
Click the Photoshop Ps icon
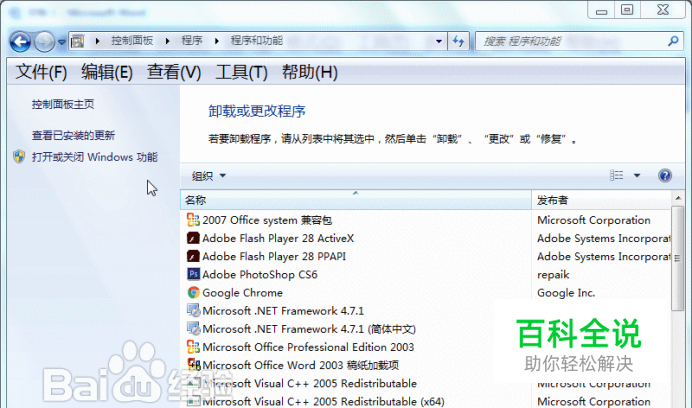[x=193, y=274]
